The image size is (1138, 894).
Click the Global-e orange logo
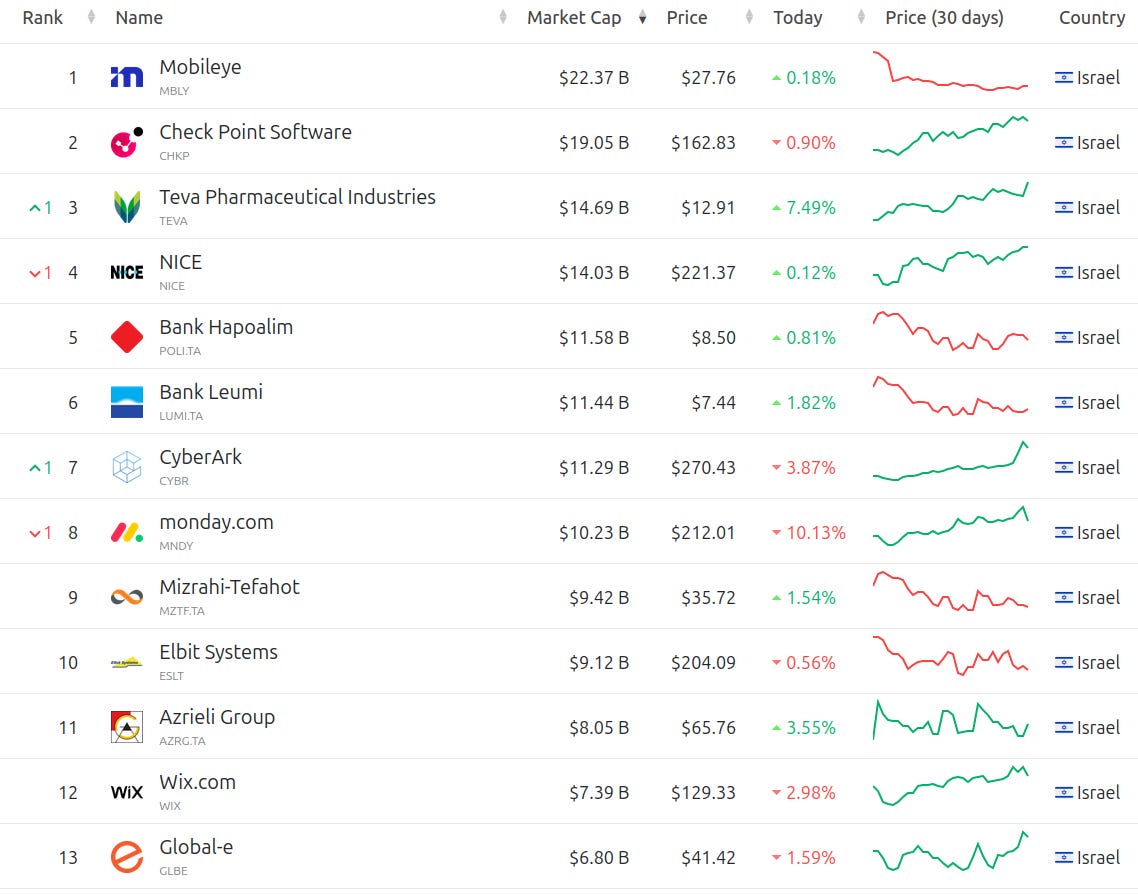126,857
